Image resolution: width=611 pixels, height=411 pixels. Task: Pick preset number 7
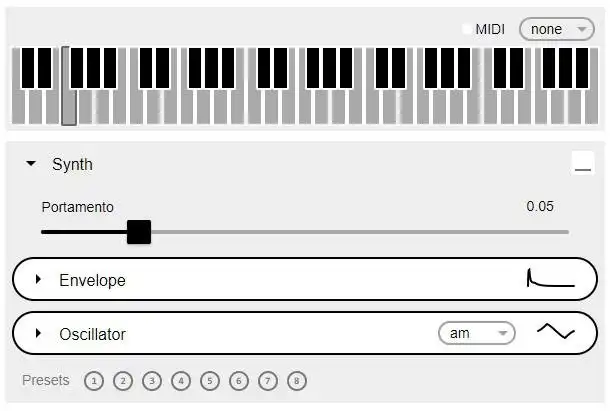tap(267, 381)
